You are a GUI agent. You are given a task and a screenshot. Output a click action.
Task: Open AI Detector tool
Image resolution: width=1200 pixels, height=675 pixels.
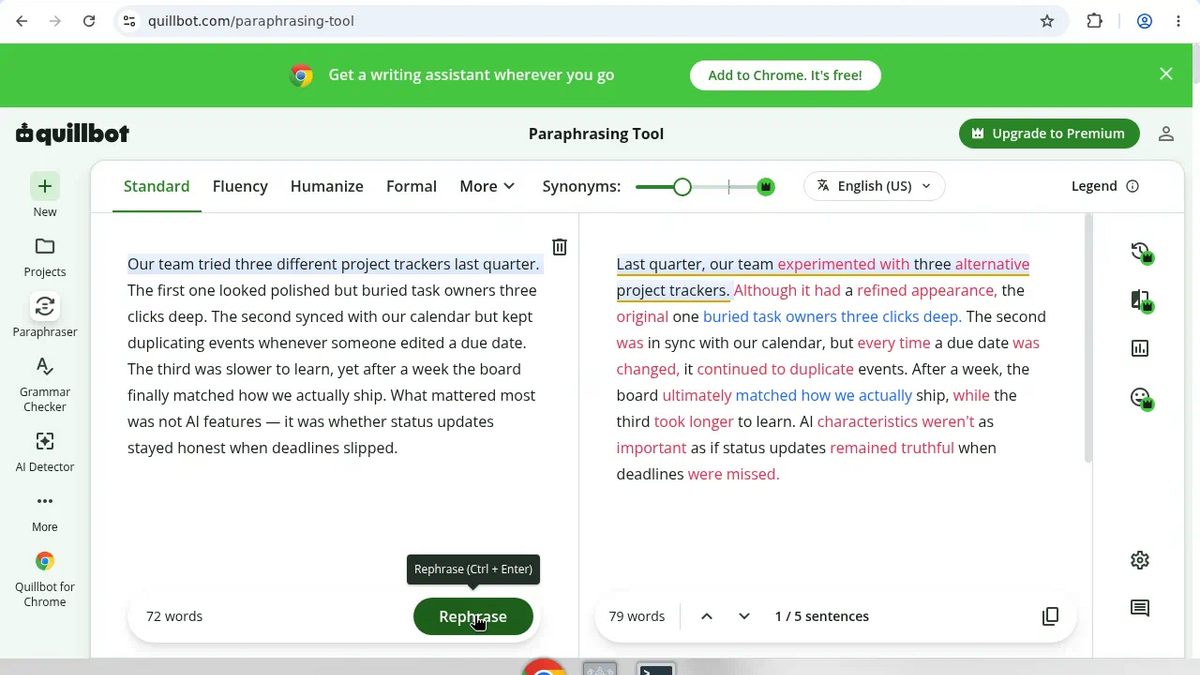(45, 452)
